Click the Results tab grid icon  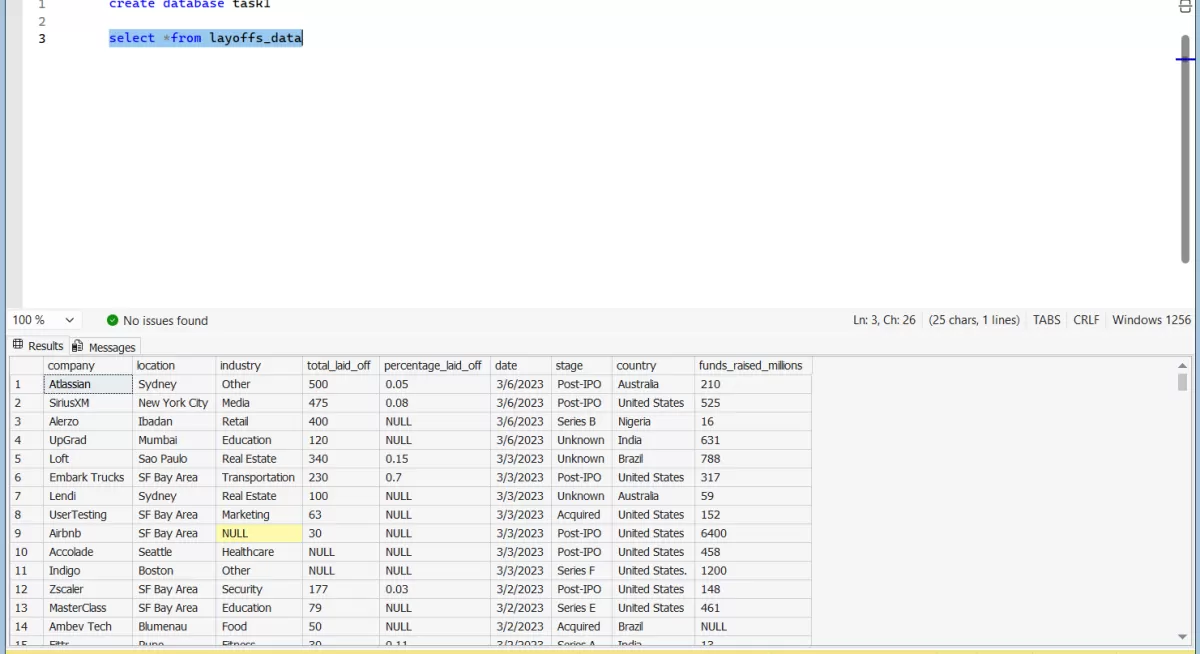pos(18,345)
